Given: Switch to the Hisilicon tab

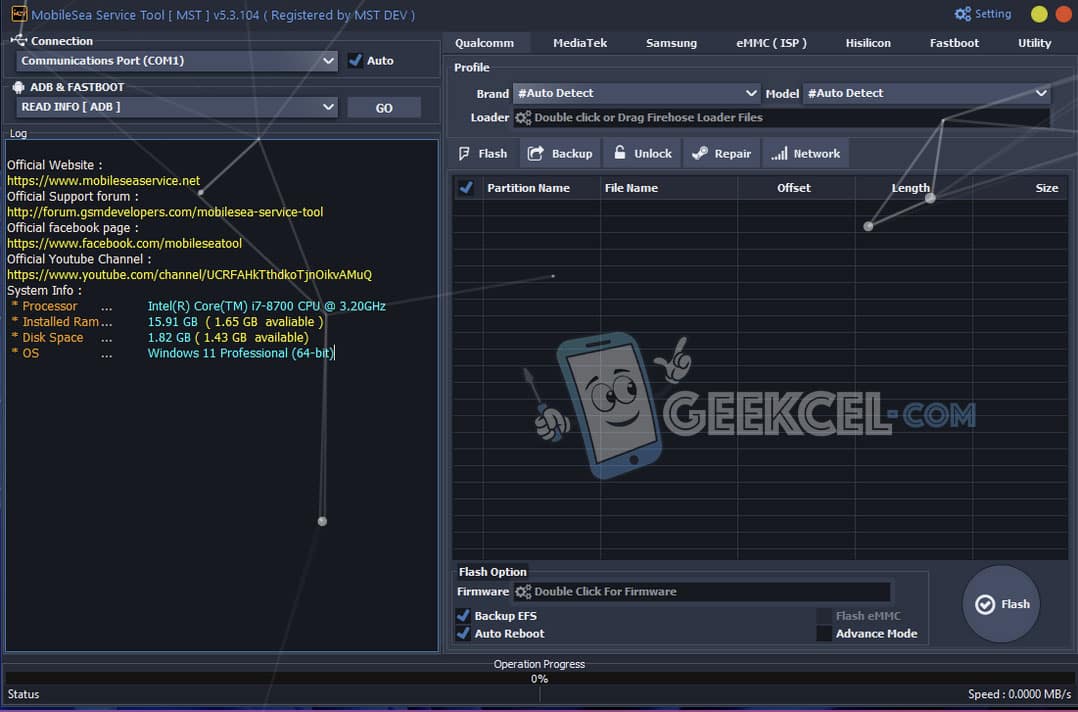Looking at the screenshot, I should coord(868,43).
